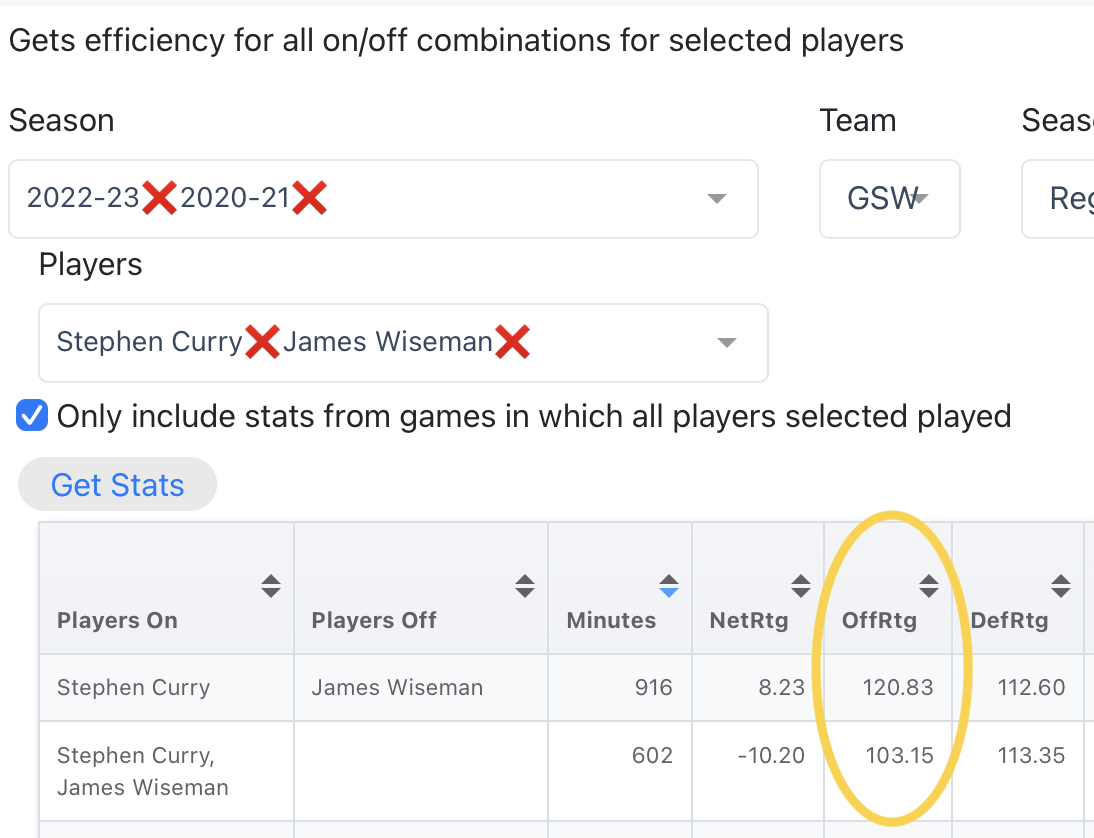
Task: Remove the 2022-23 season tag
Action: [159, 198]
